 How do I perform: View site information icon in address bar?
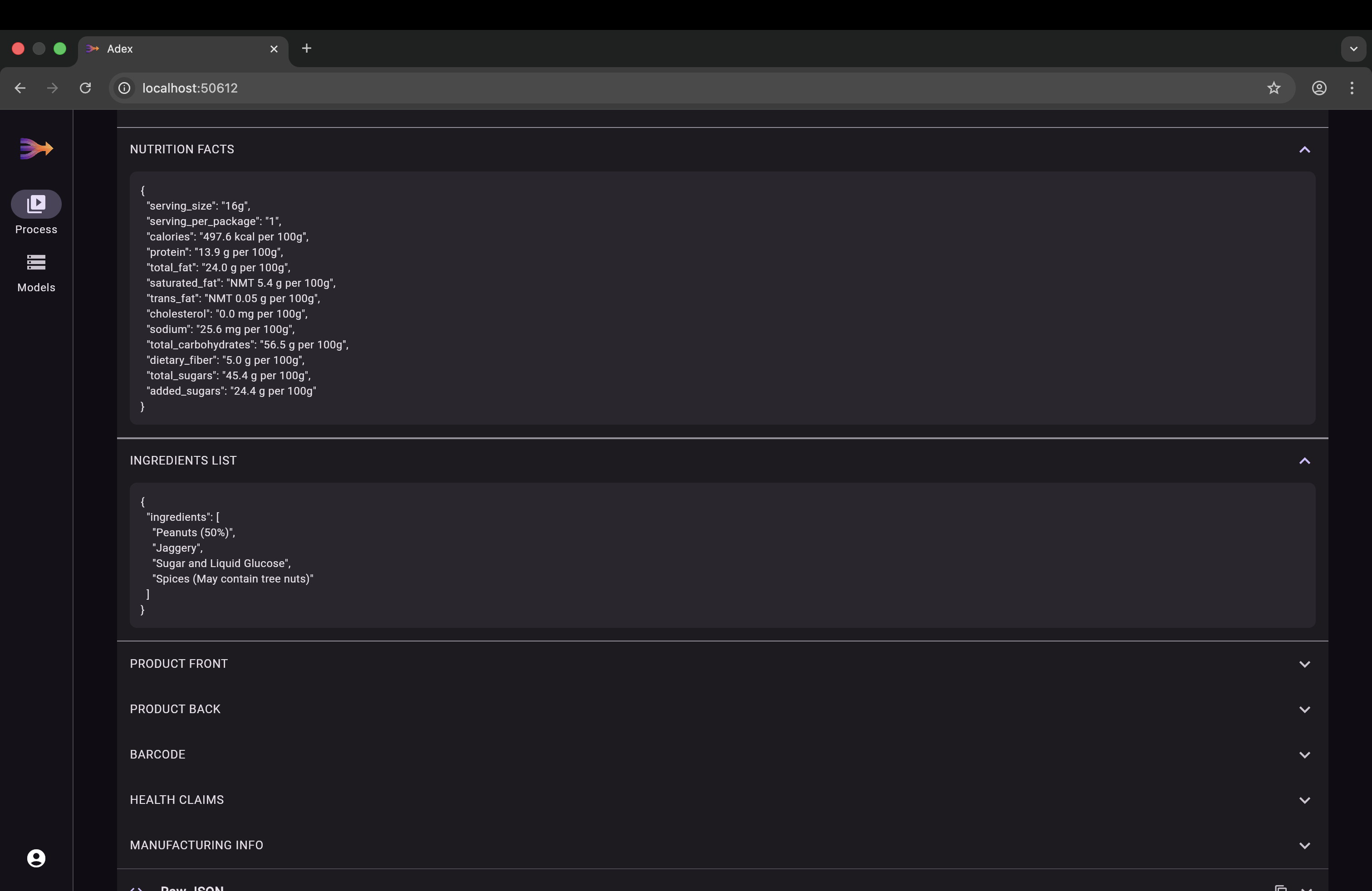(x=124, y=88)
